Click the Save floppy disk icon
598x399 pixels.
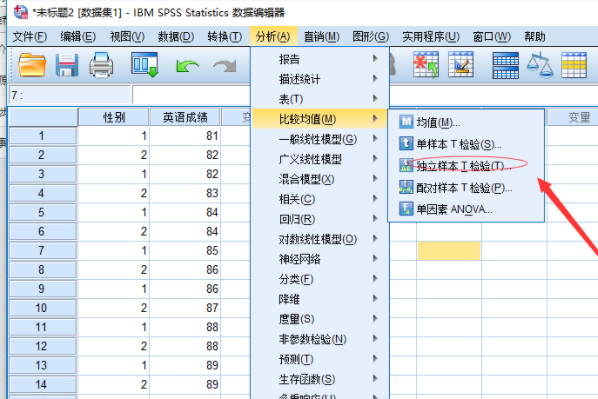click(x=67, y=65)
